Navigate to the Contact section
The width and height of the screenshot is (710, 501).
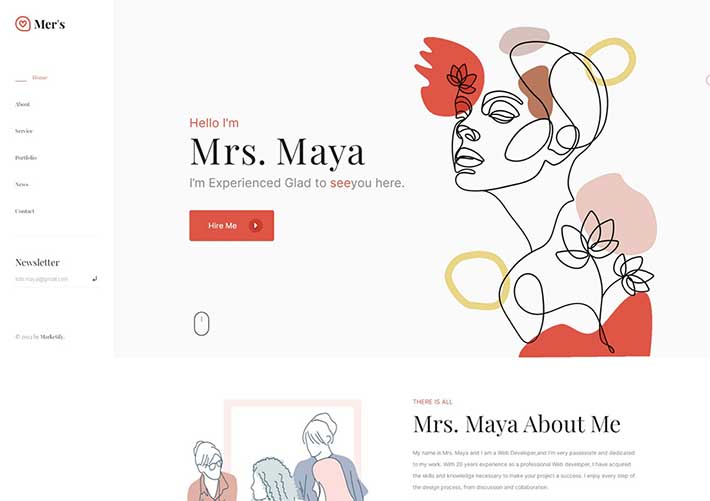pyautogui.click(x=24, y=211)
